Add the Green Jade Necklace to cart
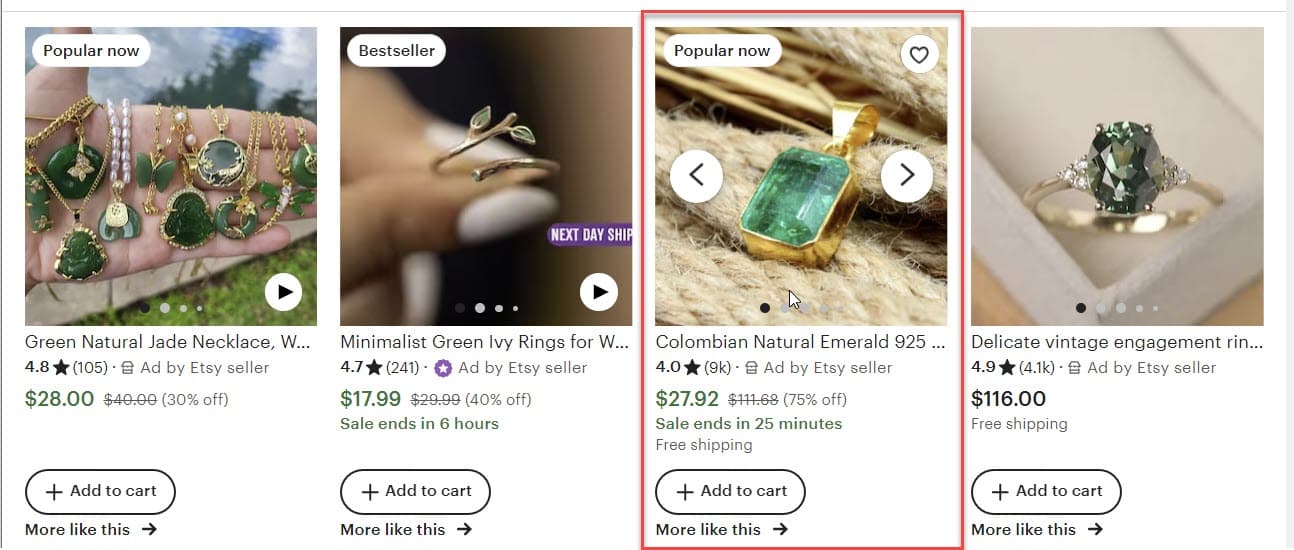The width and height of the screenshot is (1294, 550). 100,491
